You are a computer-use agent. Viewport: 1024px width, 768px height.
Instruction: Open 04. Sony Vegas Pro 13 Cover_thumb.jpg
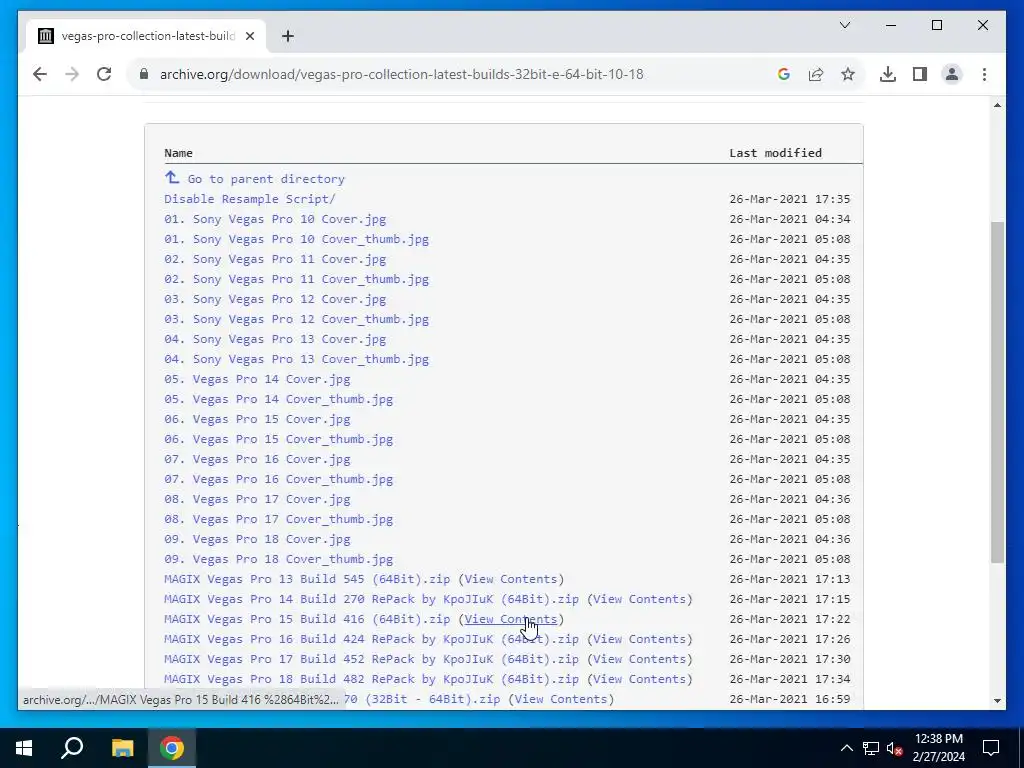pos(296,359)
